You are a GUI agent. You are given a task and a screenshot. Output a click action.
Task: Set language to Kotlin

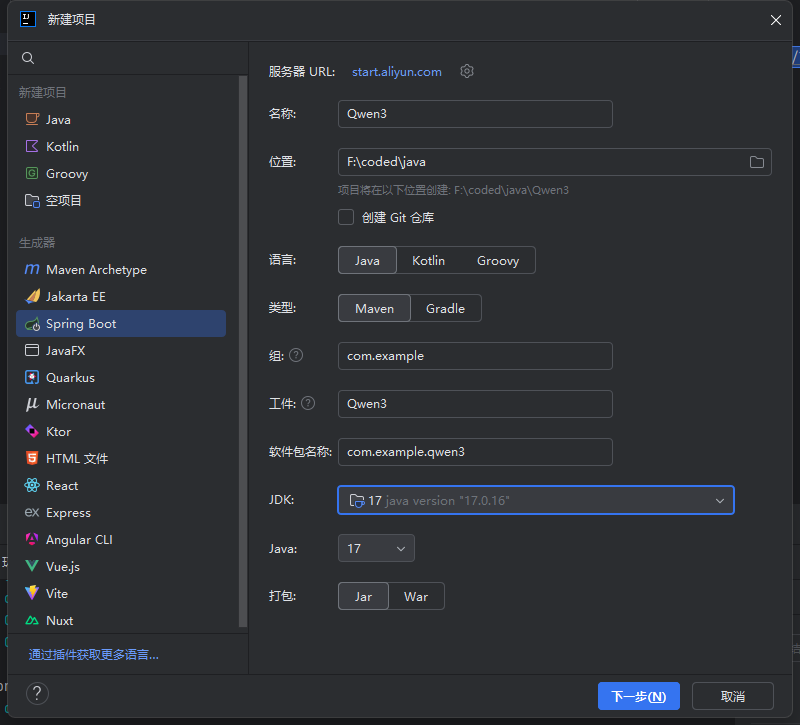[x=429, y=260]
